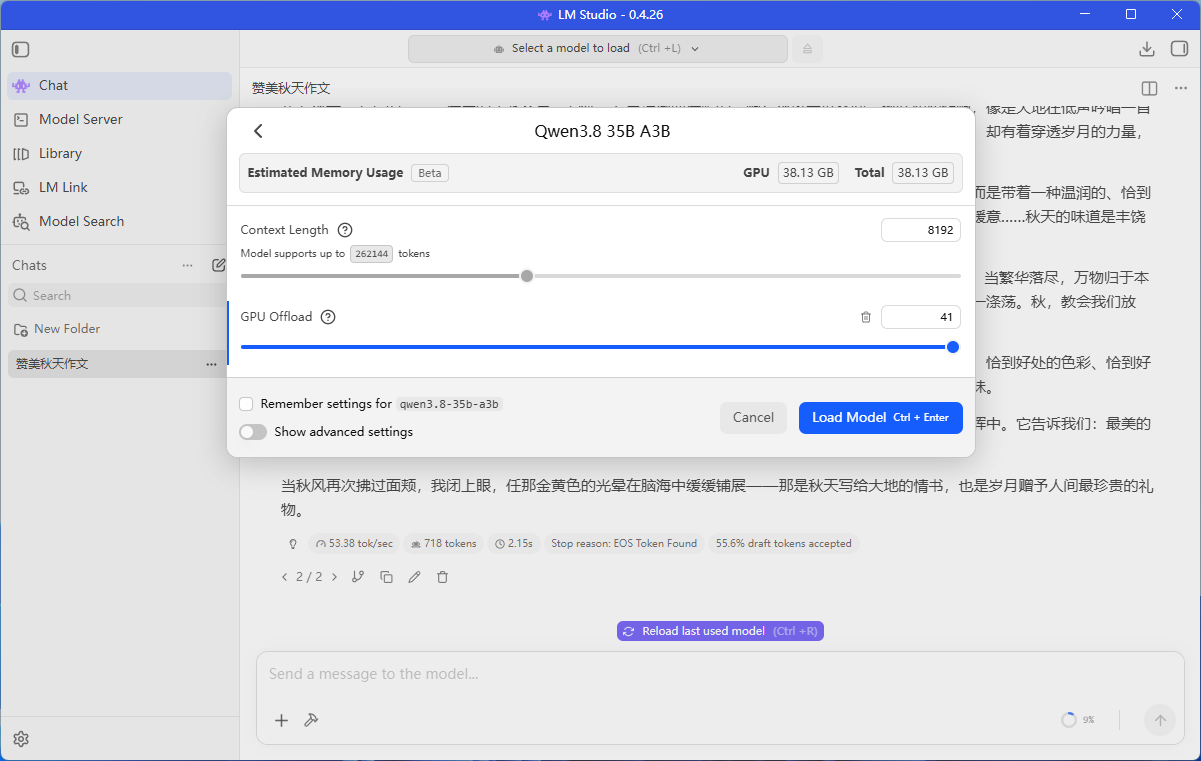This screenshot has height=761, width=1201.
Task: Focus the Context Length value field
Action: pyautogui.click(x=921, y=231)
